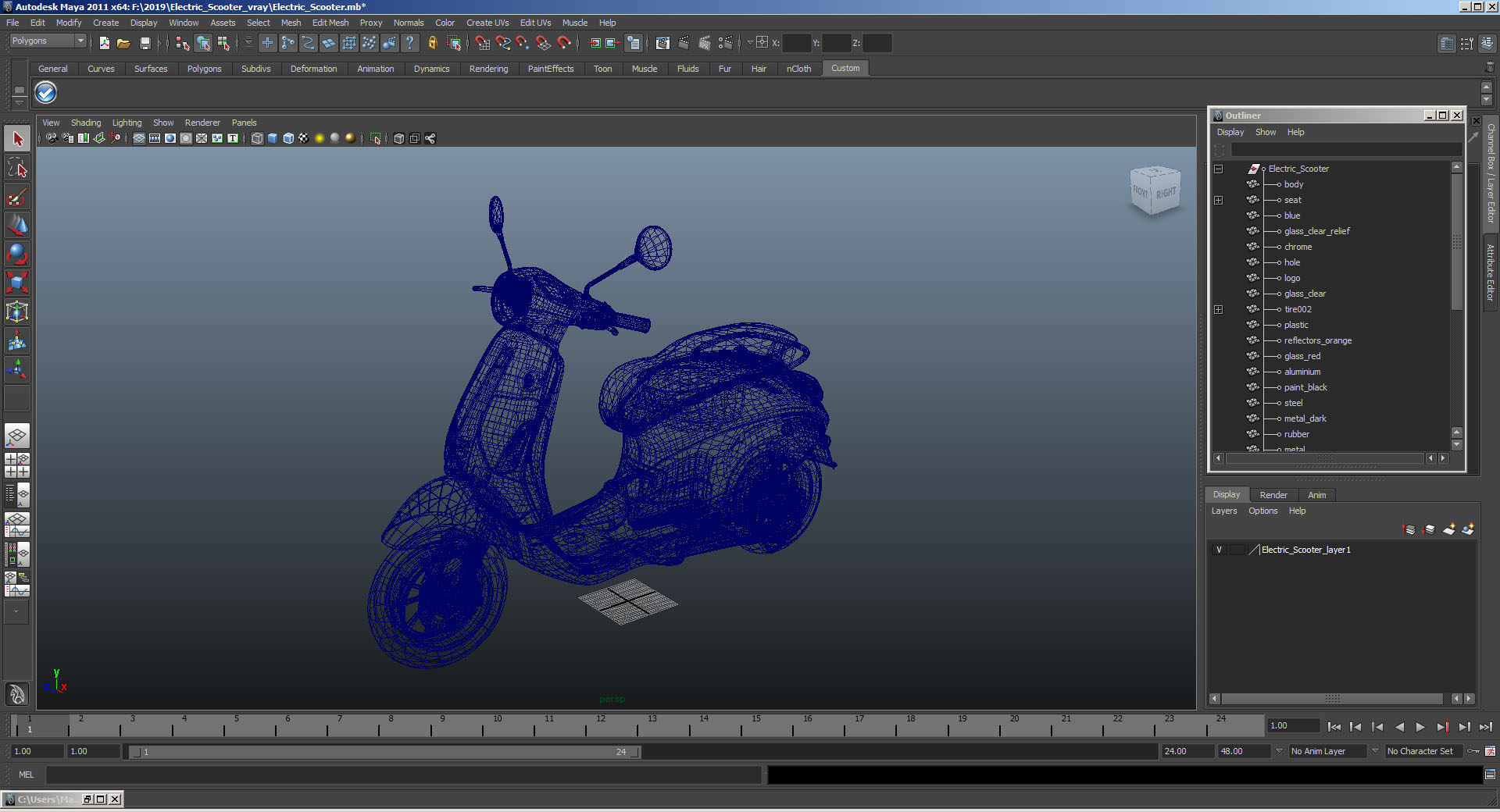Enable snap to grids magnet icon
Image resolution: width=1500 pixels, height=812 pixels.
(x=483, y=43)
